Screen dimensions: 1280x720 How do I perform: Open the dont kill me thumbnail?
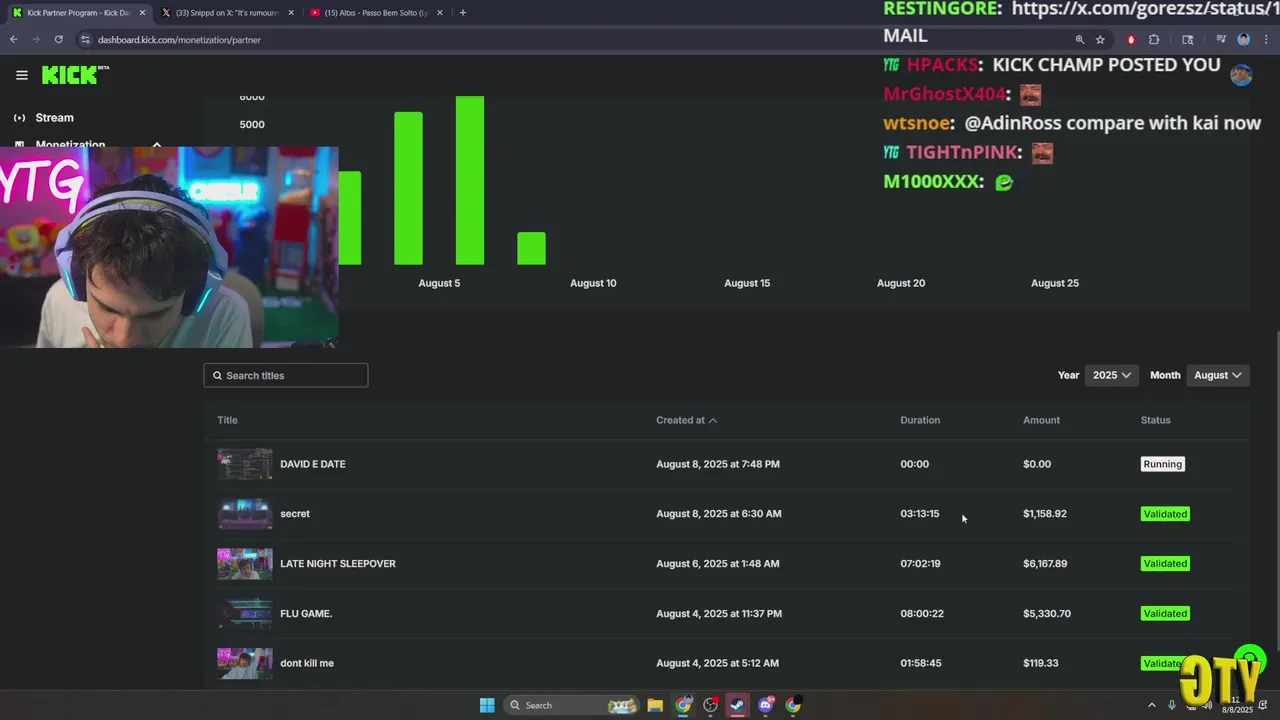245,663
